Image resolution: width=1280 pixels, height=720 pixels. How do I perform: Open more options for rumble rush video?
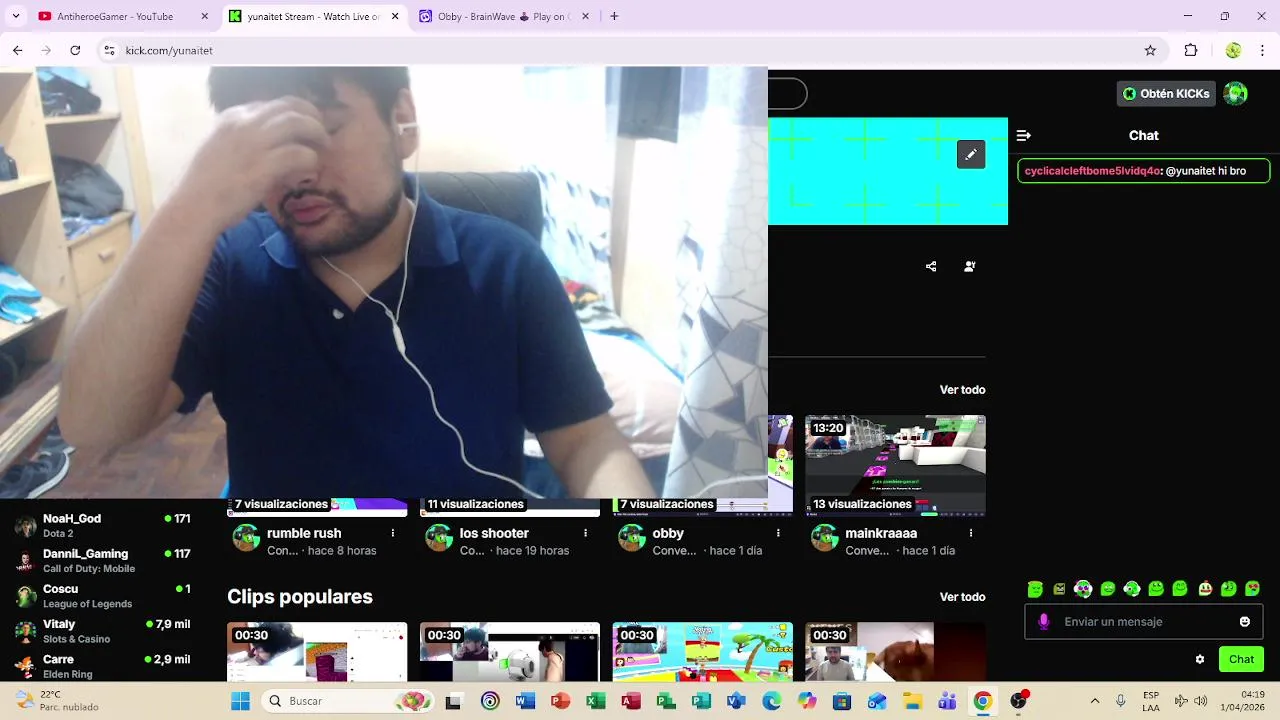point(393,533)
